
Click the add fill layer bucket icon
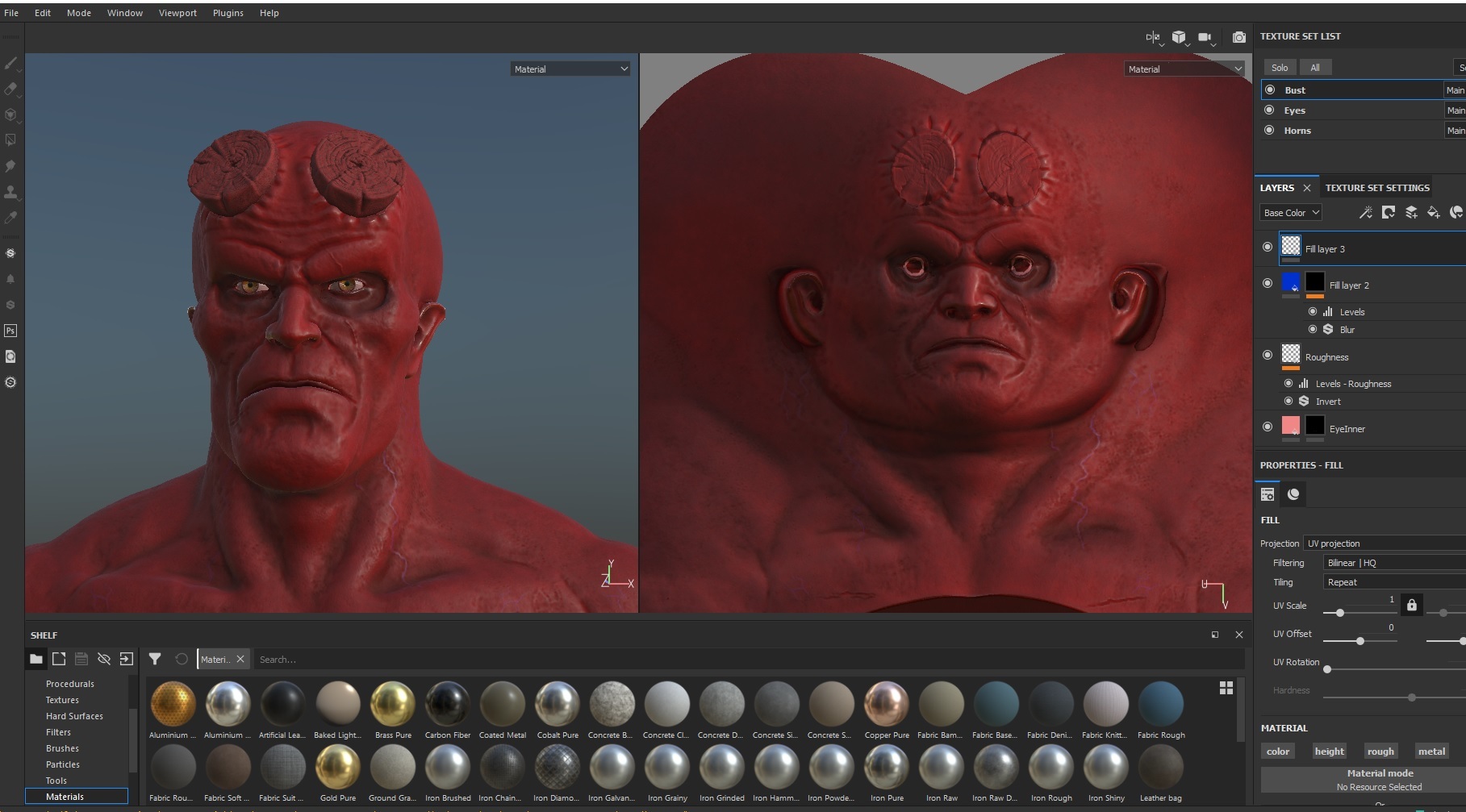coord(1433,213)
